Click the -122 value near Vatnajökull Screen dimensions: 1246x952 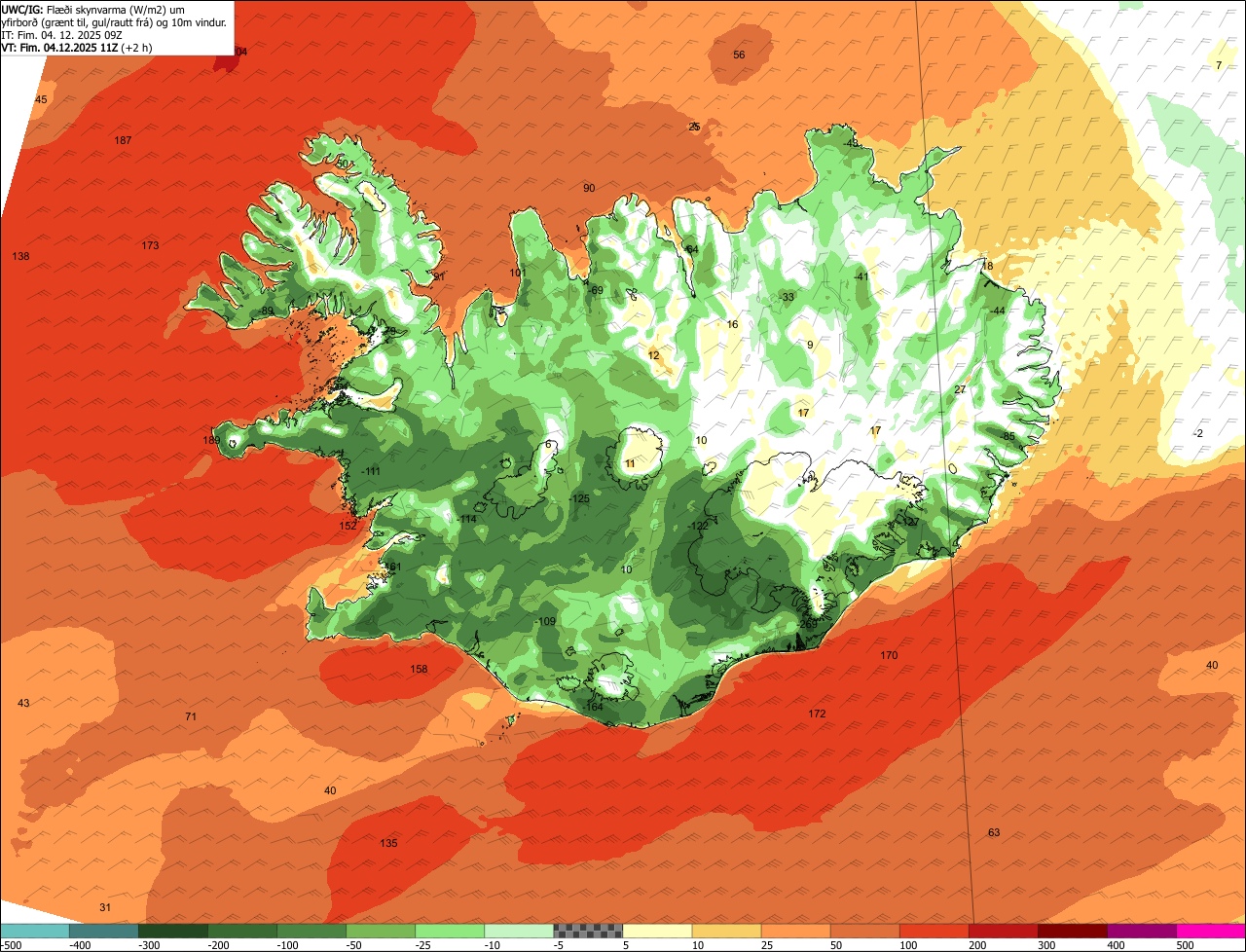(x=698, y=526)
